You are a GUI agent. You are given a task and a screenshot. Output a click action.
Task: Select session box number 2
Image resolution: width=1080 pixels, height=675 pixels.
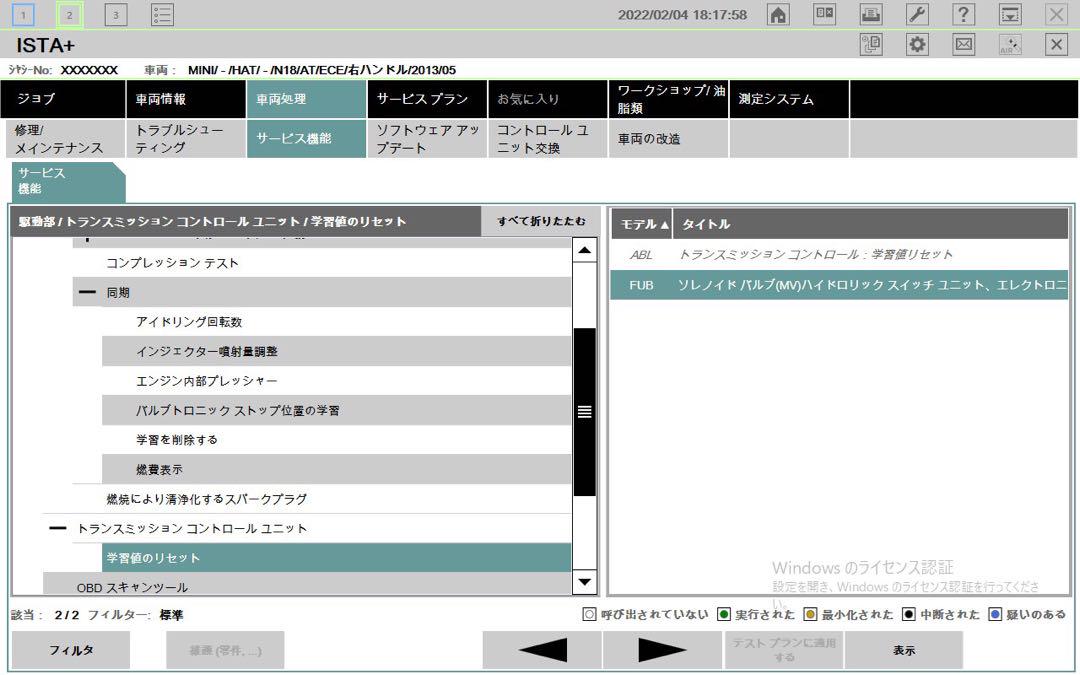coord(70,14)
